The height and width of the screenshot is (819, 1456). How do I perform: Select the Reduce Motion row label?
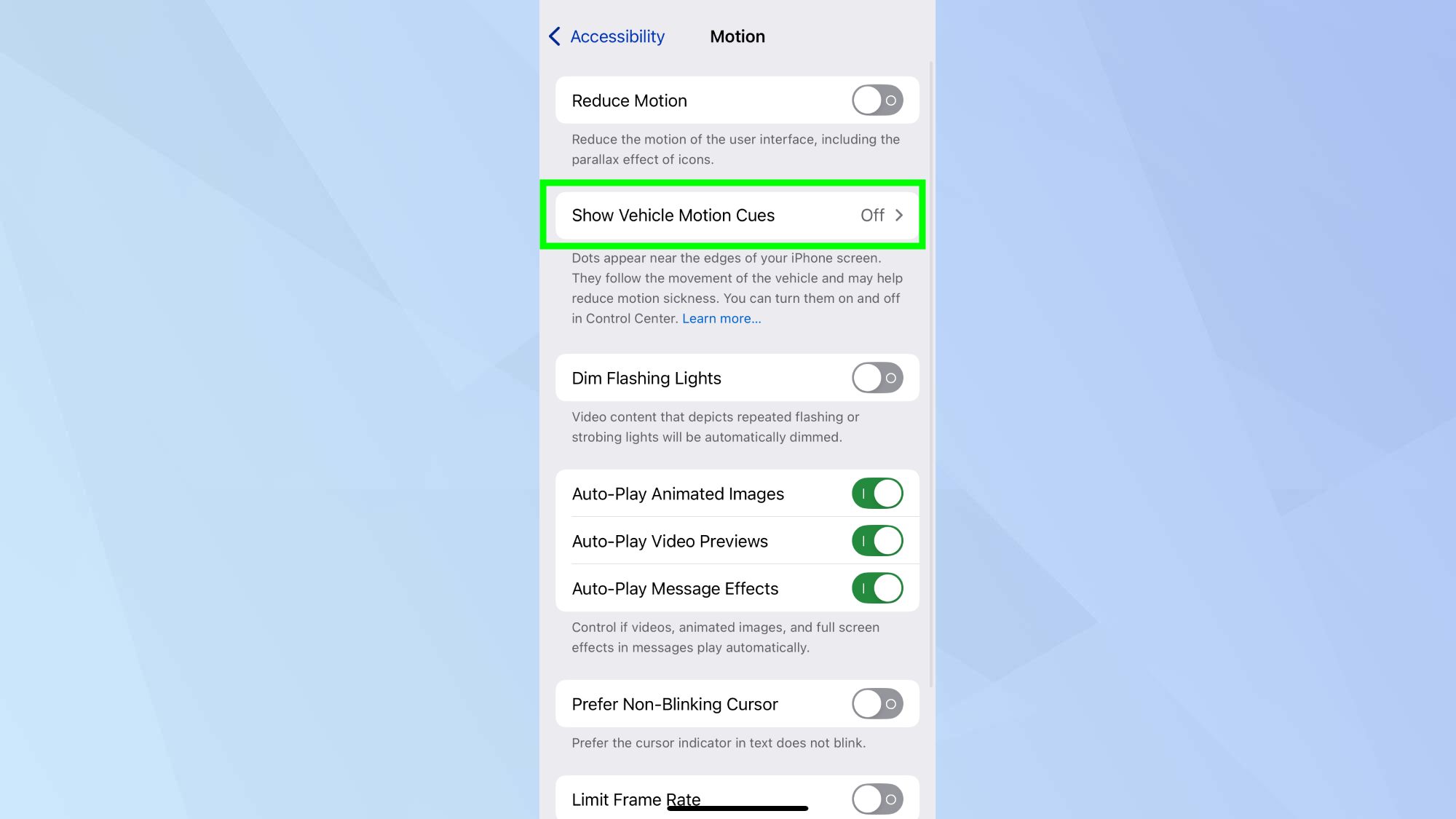coord(629,100)
